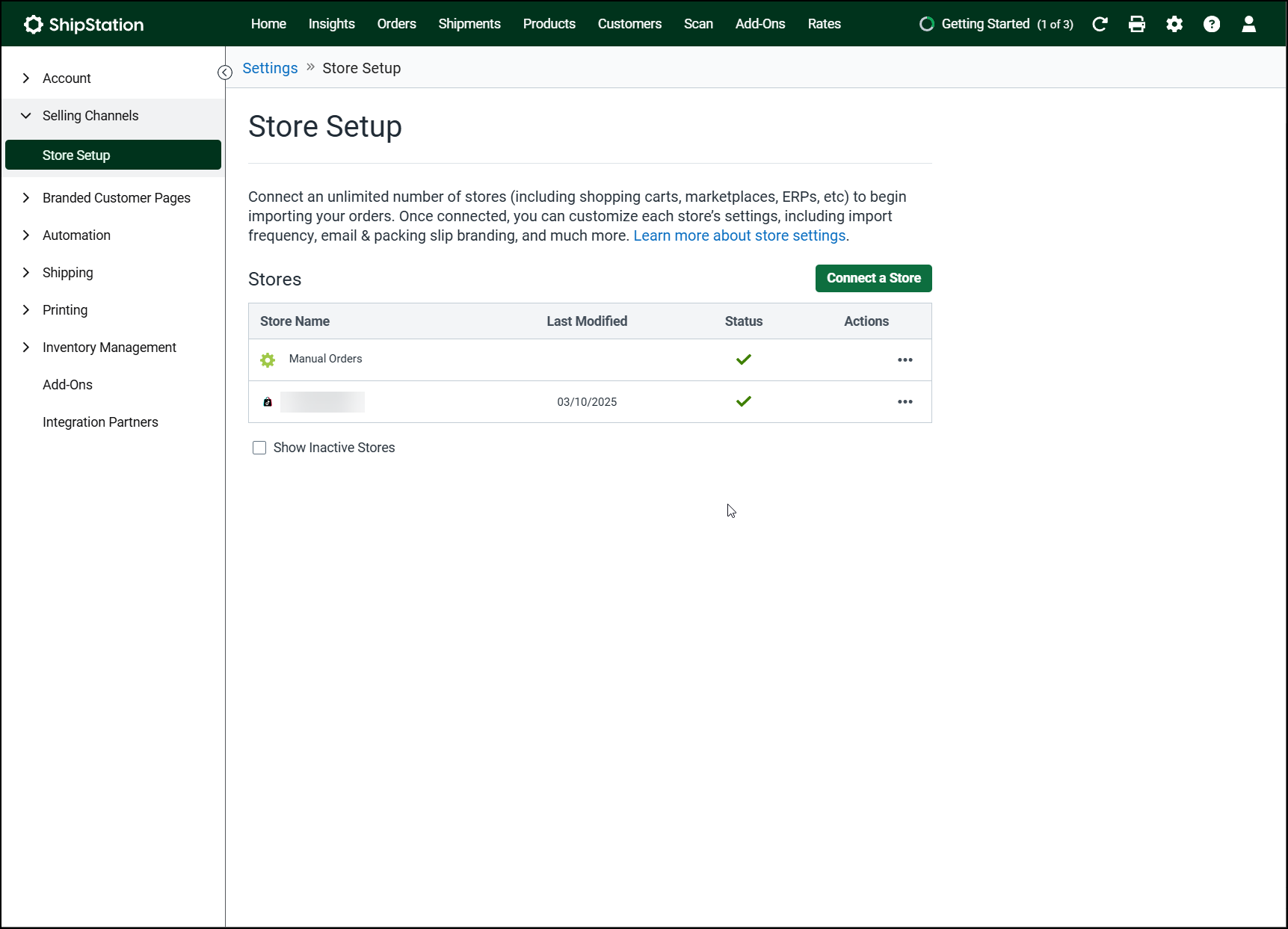Open the actions ellipsis for Manual Orders
Image resolution: width=1288 pixels, height=929 pixels.
coord(905,359)
